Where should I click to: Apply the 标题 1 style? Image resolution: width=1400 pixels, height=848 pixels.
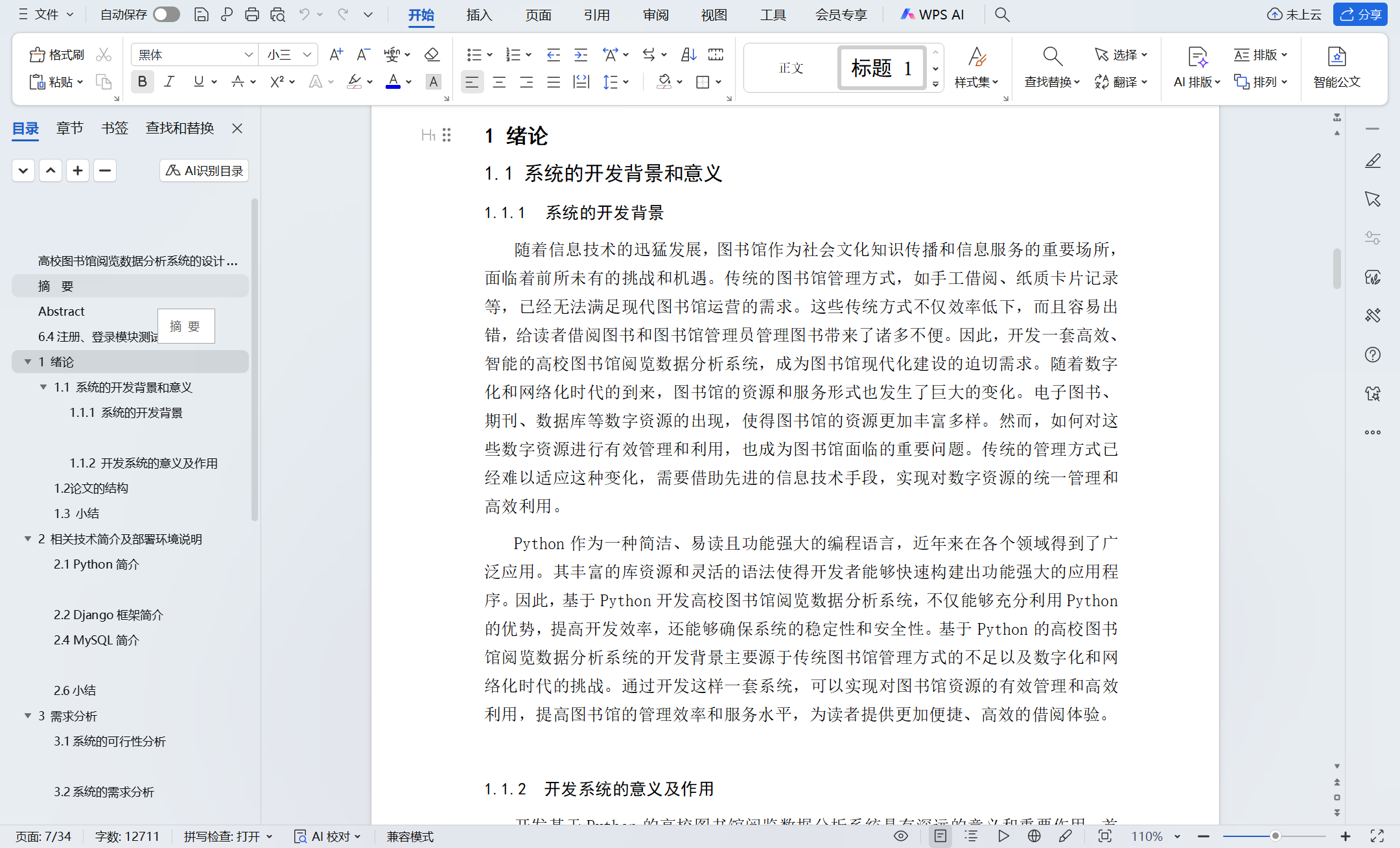tap(881, 67)
